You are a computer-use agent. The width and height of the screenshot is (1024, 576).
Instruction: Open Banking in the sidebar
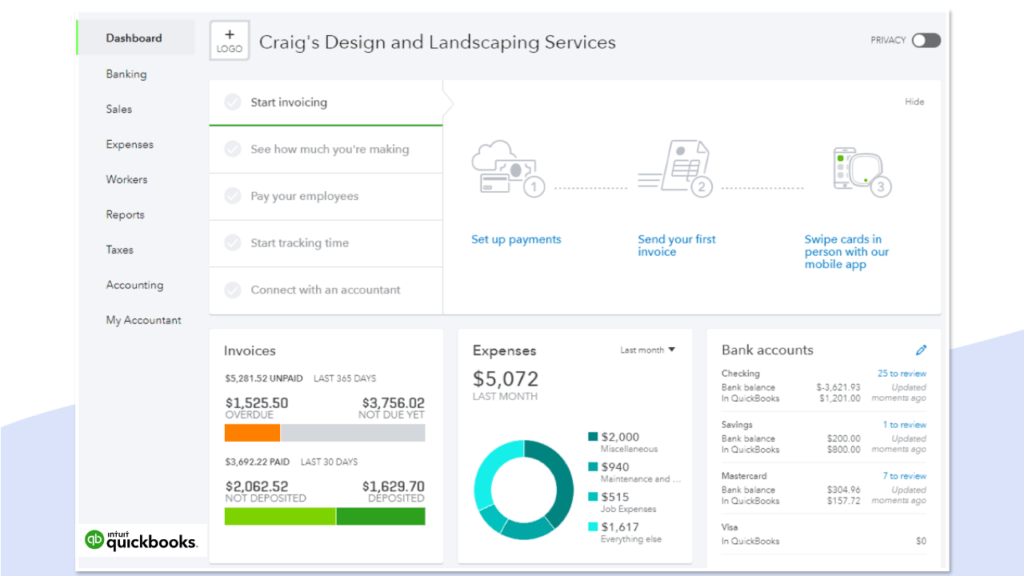click(126, 74)
